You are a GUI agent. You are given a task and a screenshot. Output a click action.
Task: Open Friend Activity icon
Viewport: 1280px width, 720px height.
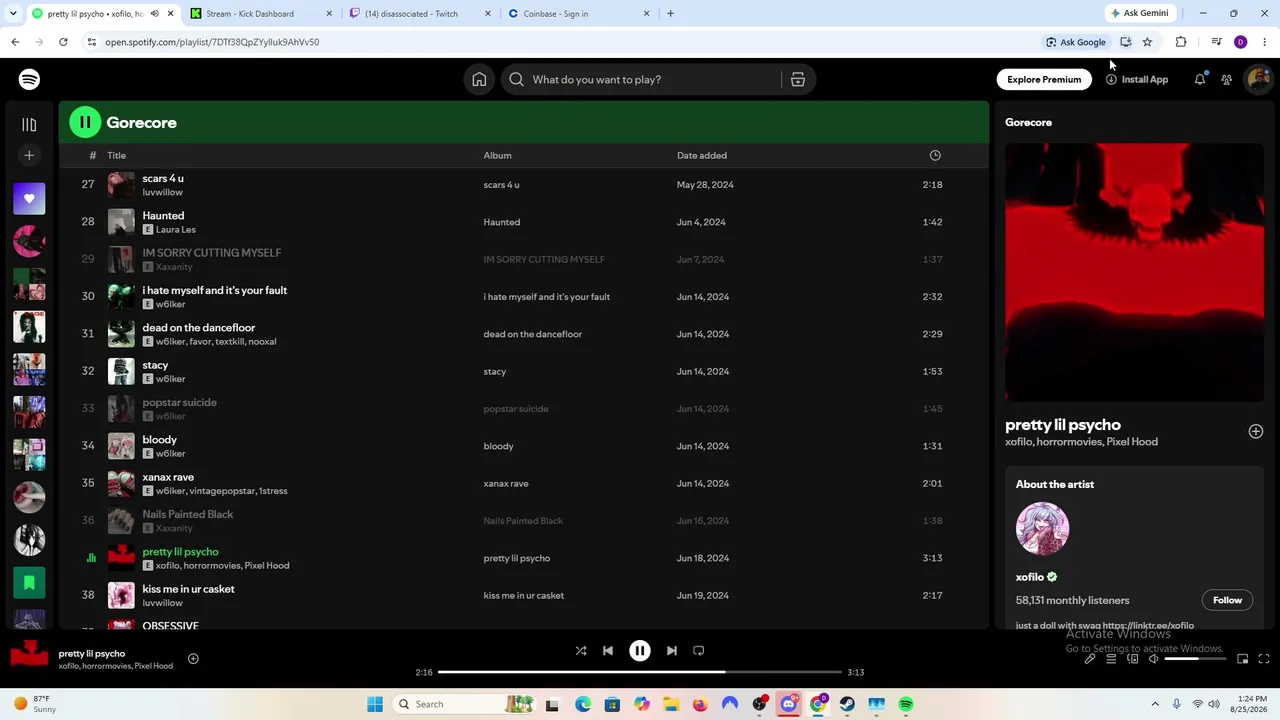tap(1227, 80)
